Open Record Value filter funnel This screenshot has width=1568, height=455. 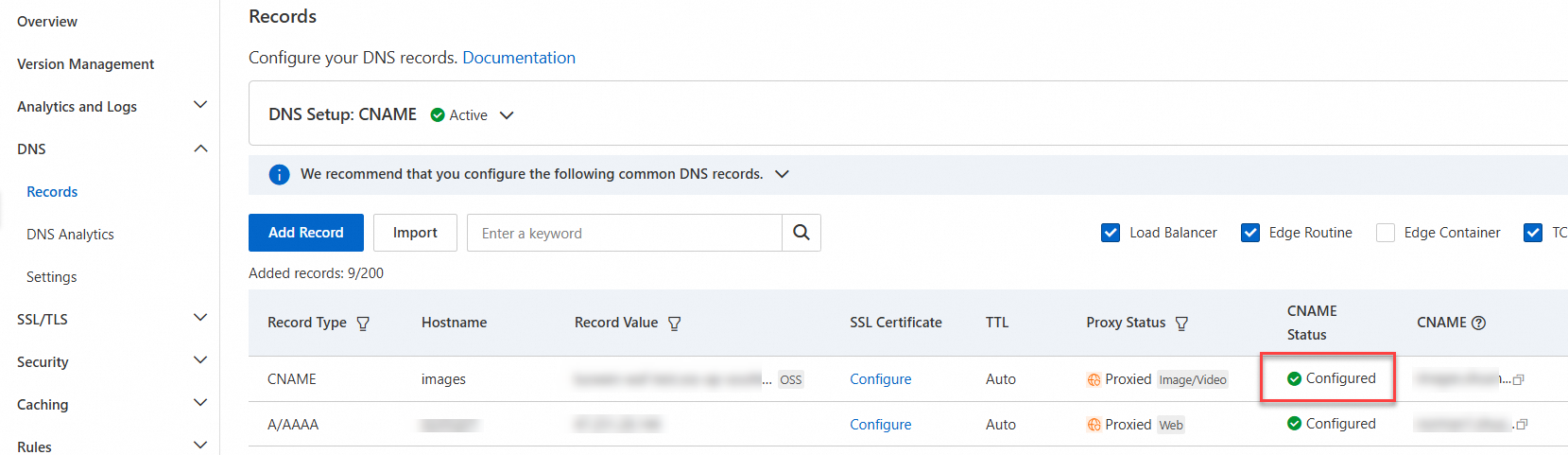(675, 324)
